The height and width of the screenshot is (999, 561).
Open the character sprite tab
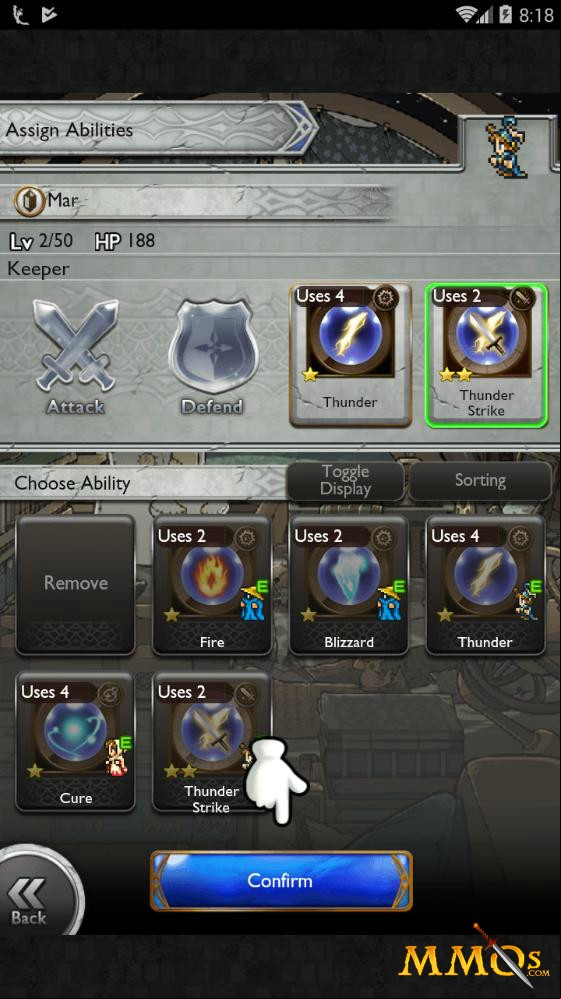(504, 144)
